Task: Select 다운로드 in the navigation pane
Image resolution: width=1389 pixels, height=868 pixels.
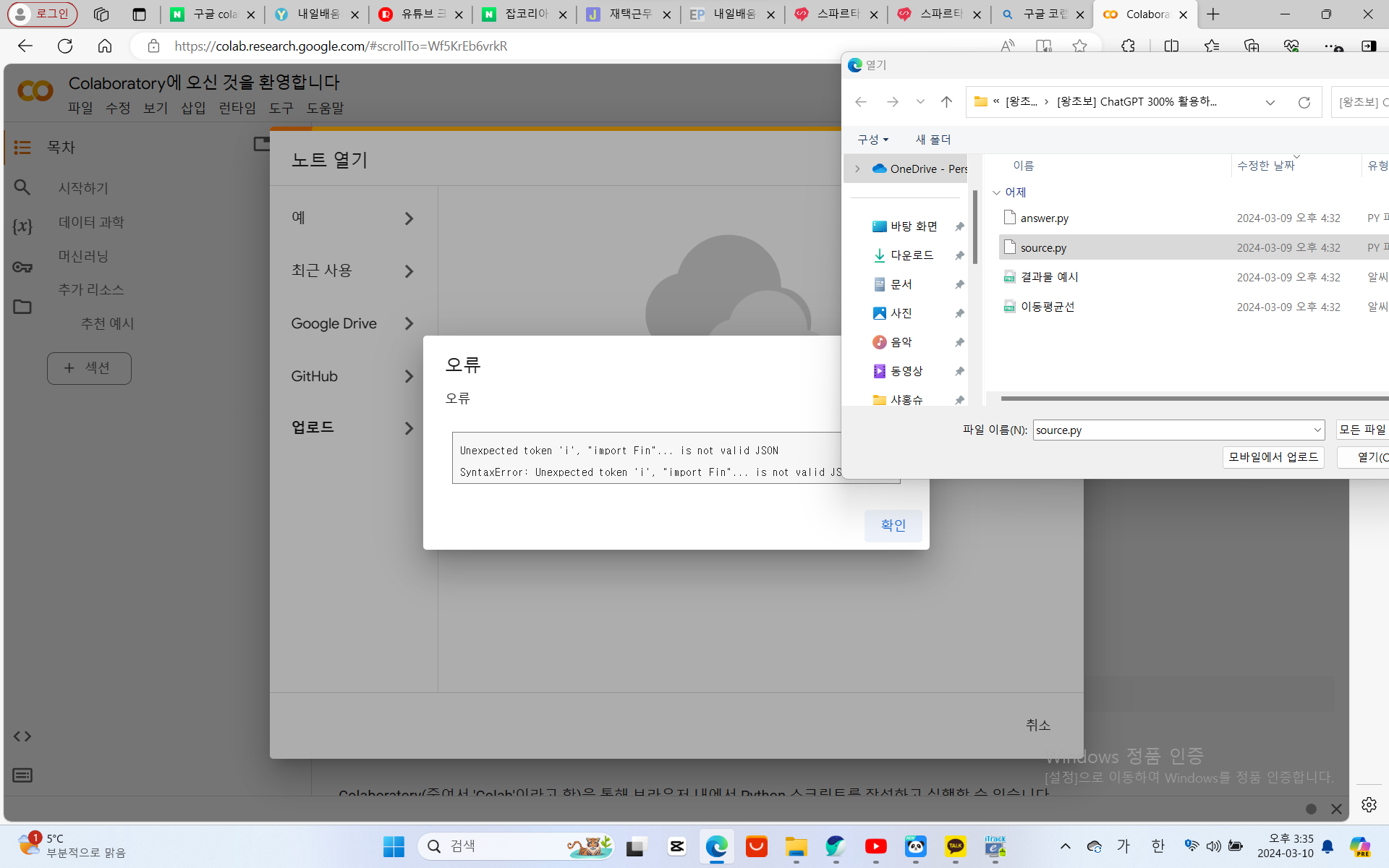Action: click(912, 255)
